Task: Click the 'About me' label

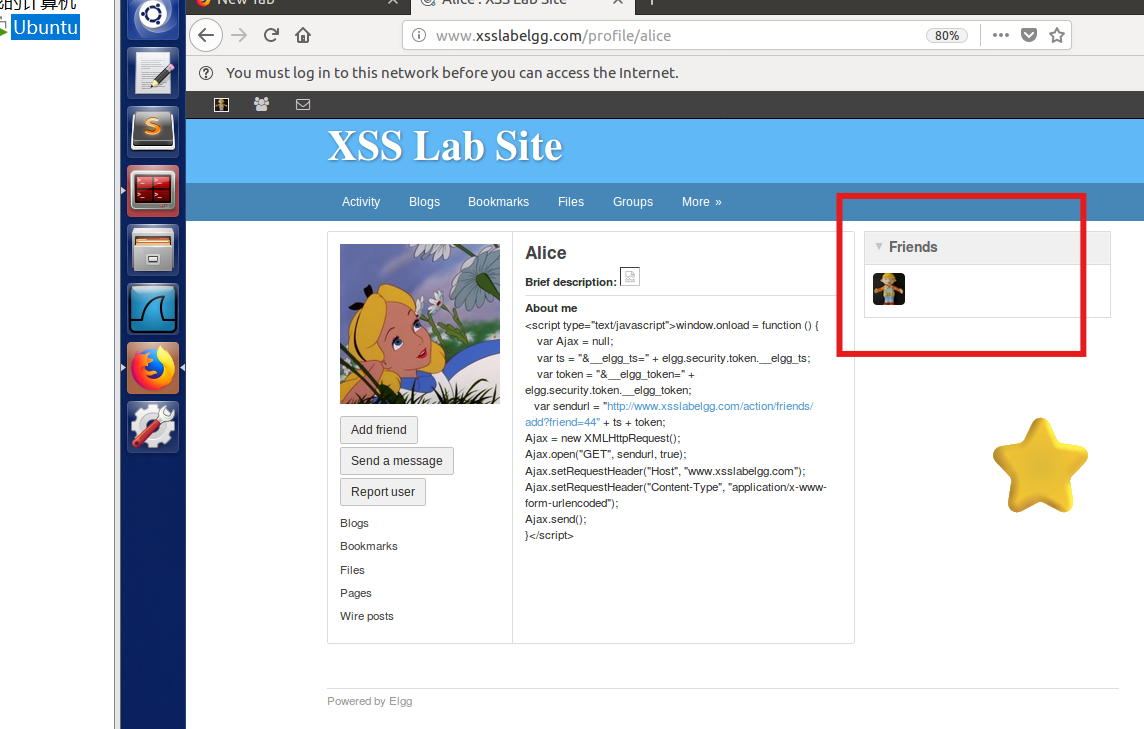Action: pyautogui.click(x=551, y=308)
